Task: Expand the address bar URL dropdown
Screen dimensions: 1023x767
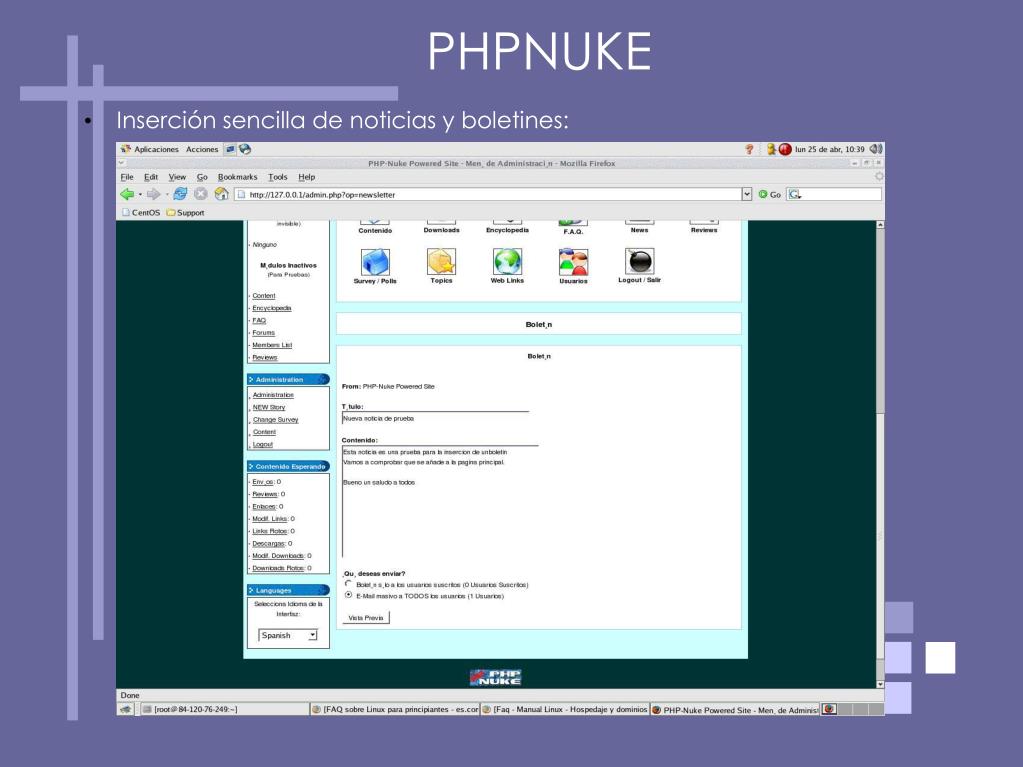Action: [x=747, y=194]
